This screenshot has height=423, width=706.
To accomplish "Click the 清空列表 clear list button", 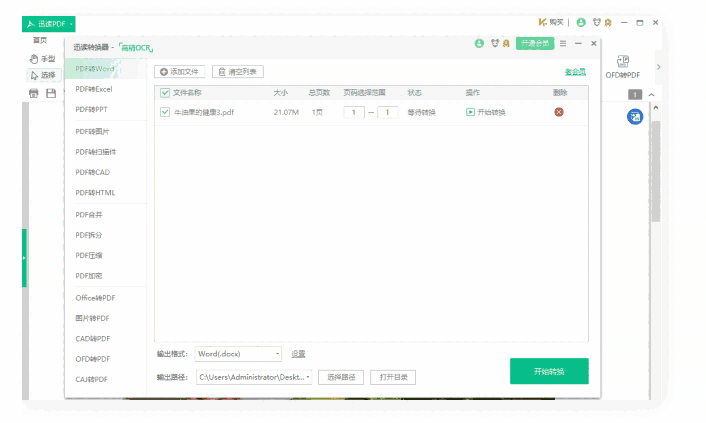I will point(238,72).
